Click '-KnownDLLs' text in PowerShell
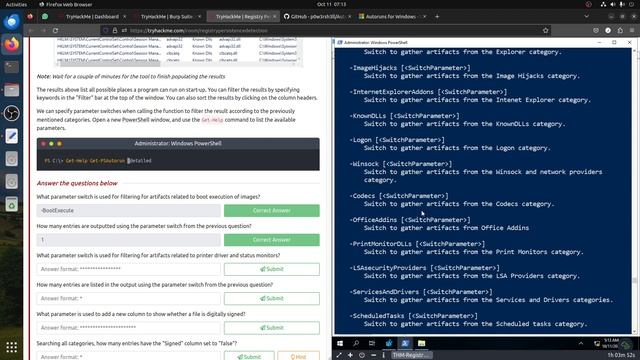 (368, 116)
